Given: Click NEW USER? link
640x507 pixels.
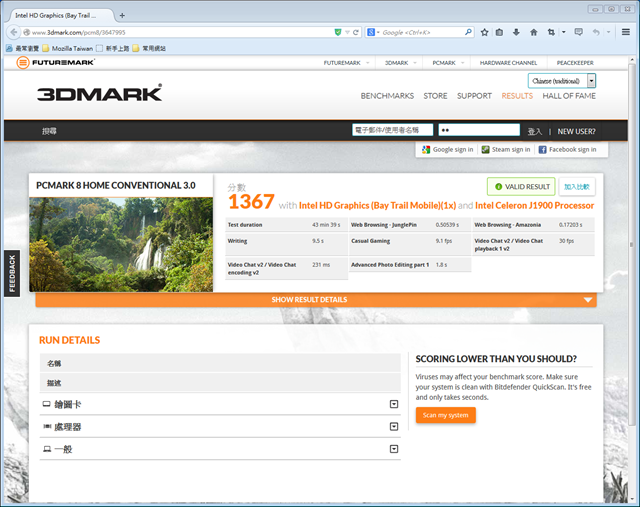Looking at the screenshot, I should (x=576, y=131).
